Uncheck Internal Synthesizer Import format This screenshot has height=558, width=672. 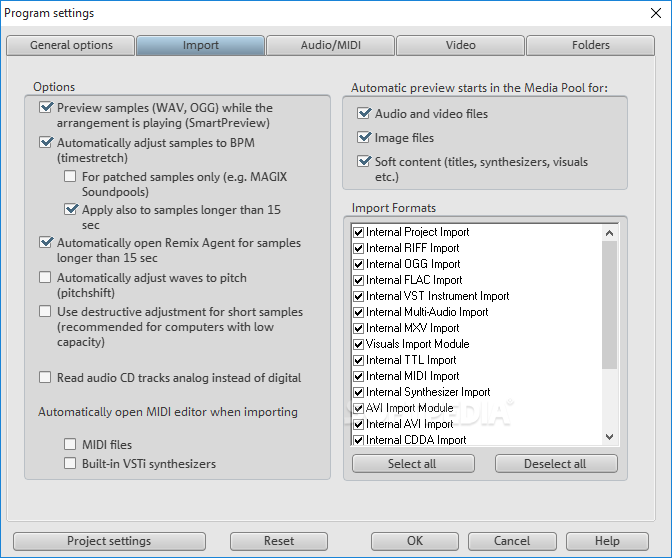pyautogui.click(x=358, y=392)
